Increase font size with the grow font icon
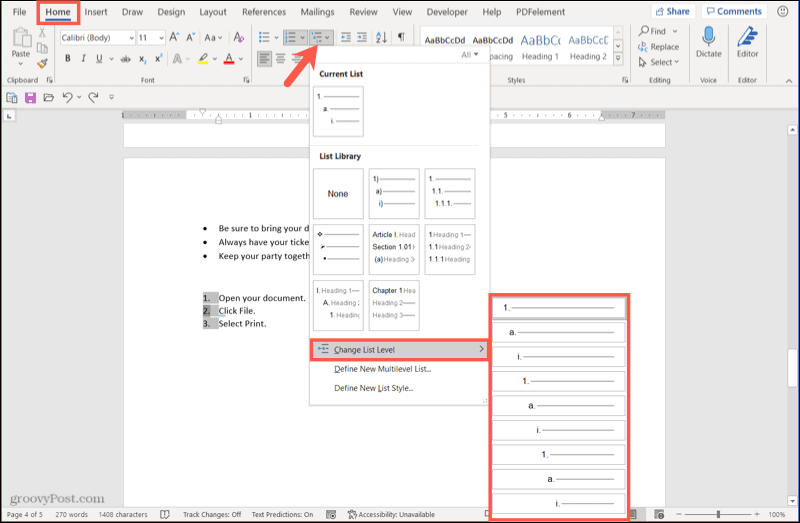 pyautogui.click(x=174, y=37)
